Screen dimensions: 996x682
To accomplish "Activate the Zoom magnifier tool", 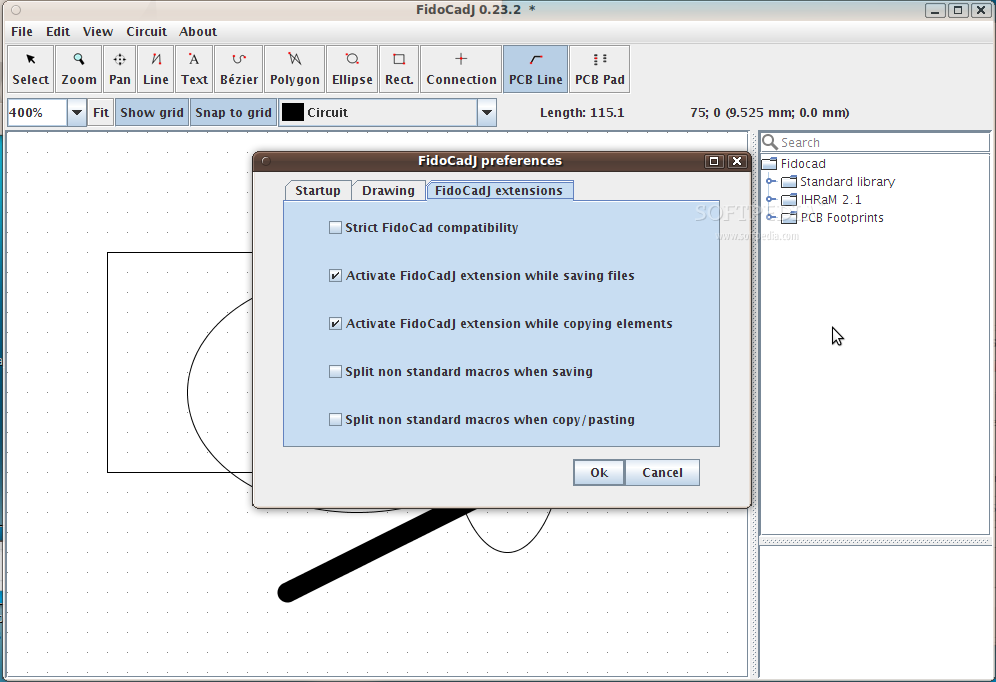I will 79,69.
